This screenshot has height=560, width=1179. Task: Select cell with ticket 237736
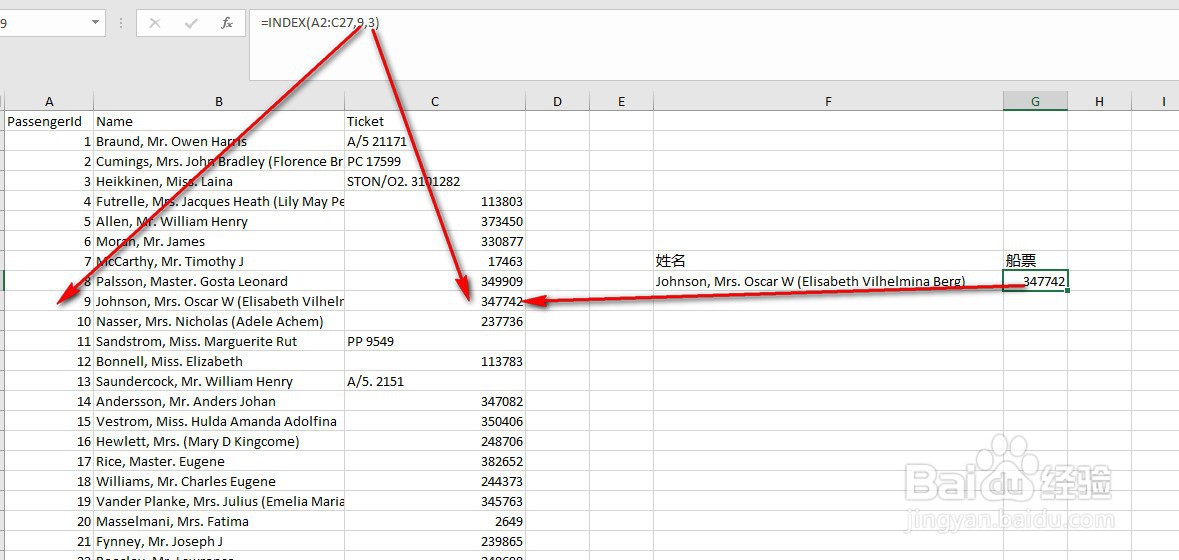coord(435,321)
